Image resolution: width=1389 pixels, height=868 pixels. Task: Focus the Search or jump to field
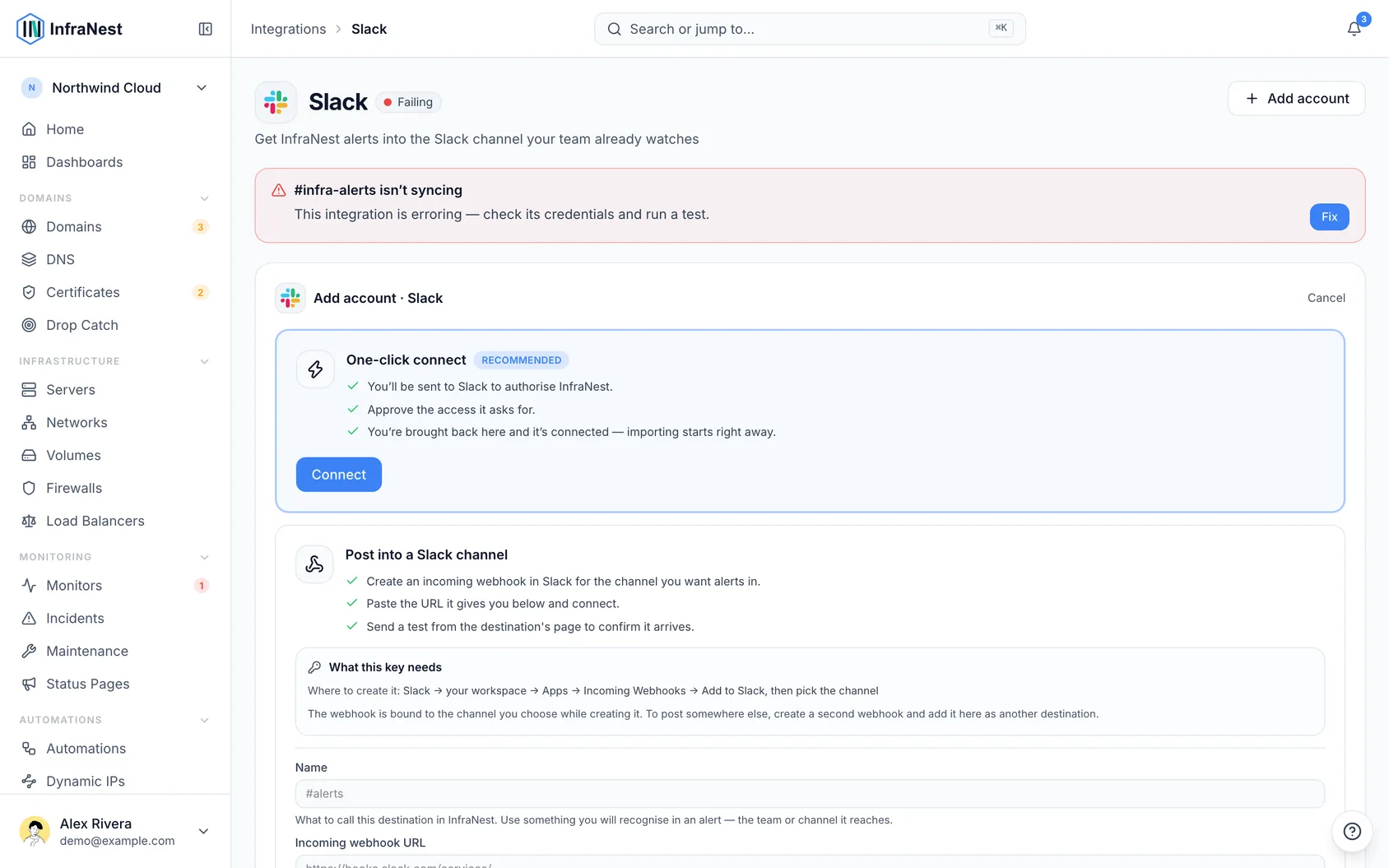coord(810,29)
